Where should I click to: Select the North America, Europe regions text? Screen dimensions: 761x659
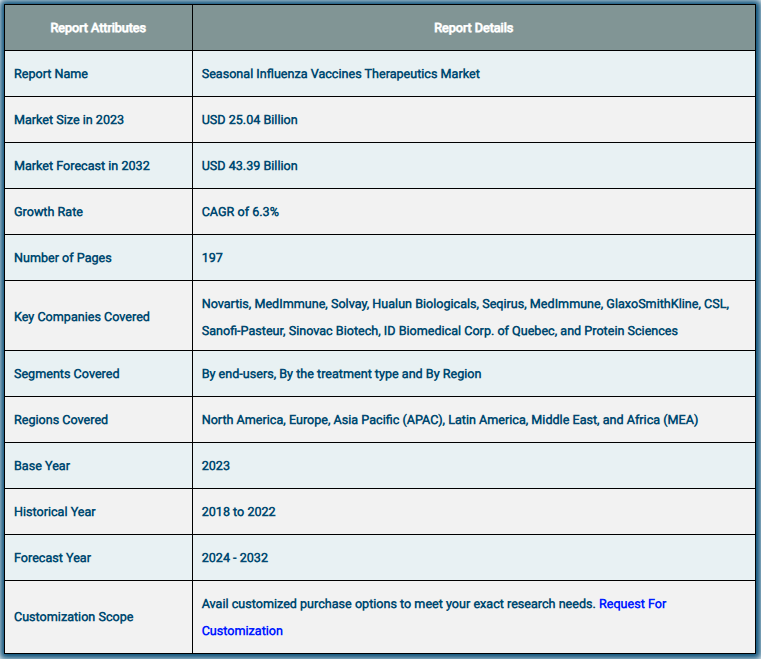[x=450, y=420]
